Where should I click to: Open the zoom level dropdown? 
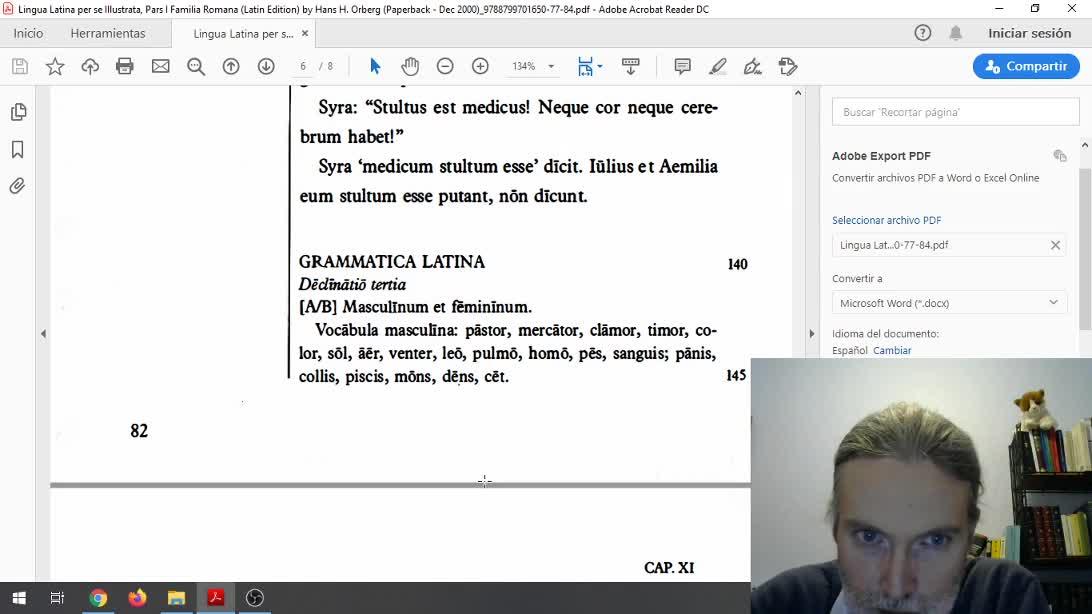550,67
